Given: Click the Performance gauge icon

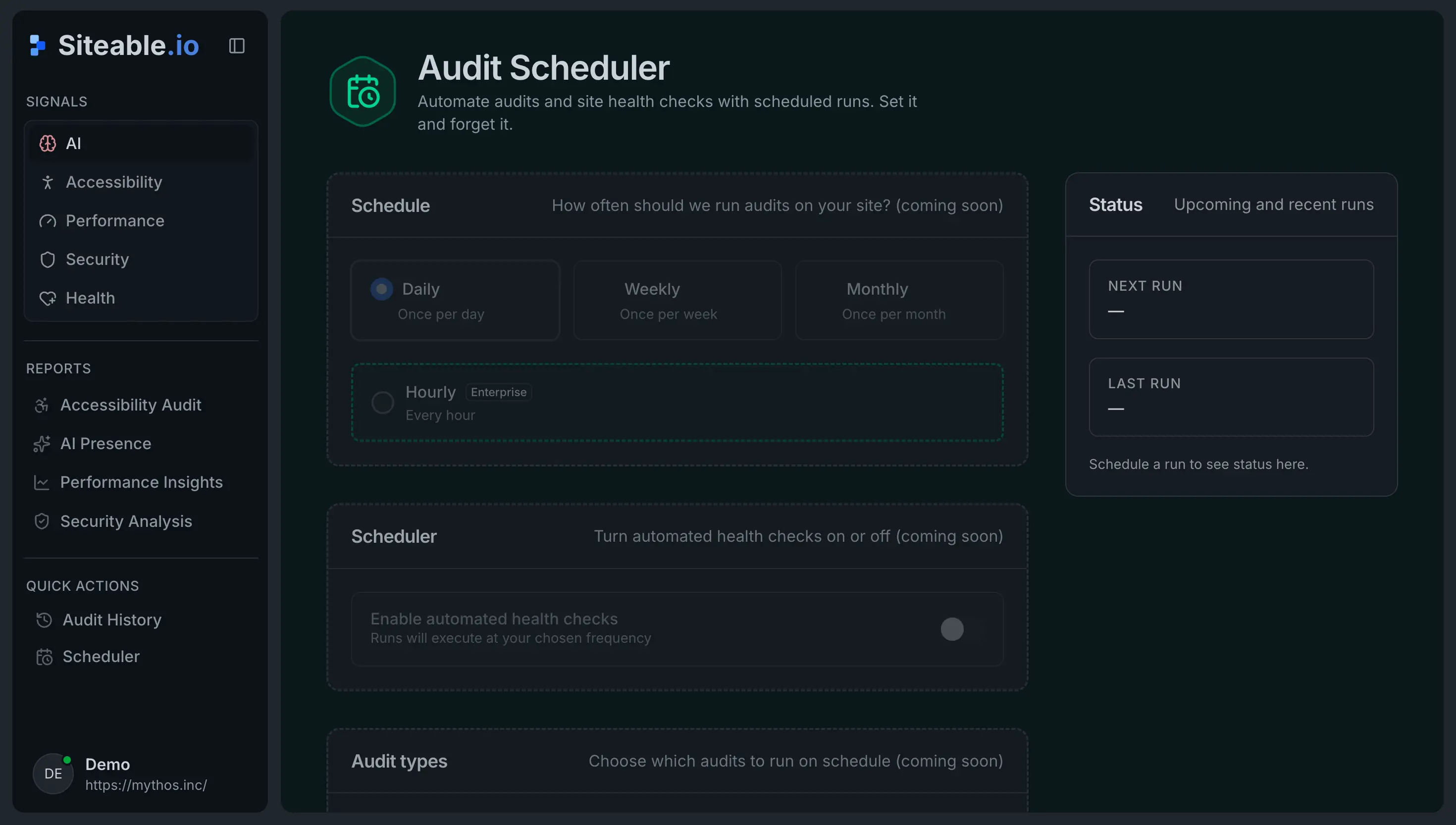Looking at the screenshot, I should (x=48, y=221).
